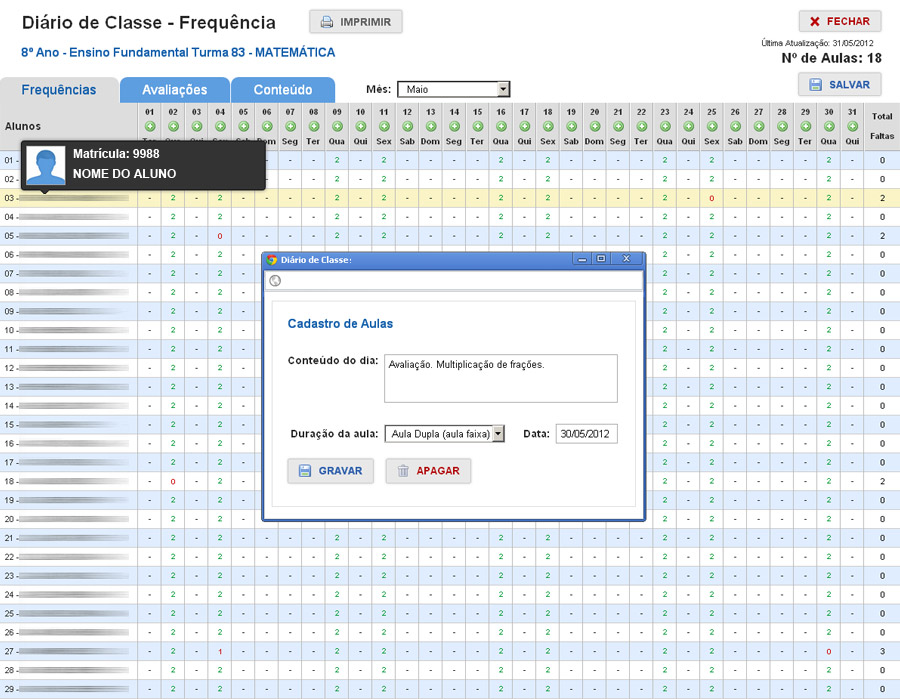
Task: Click the green plus under day 23
Action: (665, 126)
